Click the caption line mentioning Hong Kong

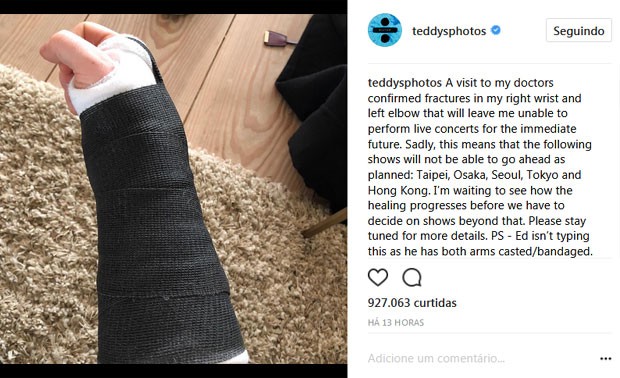[x=470, y=190]
